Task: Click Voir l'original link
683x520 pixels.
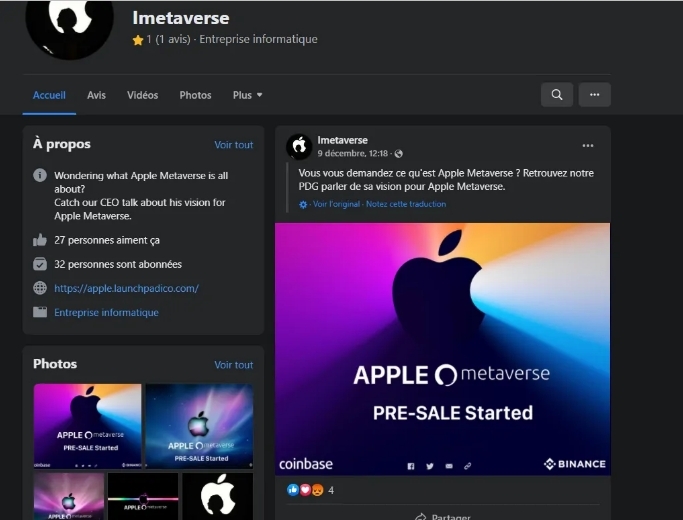Action: click(337, 204)
